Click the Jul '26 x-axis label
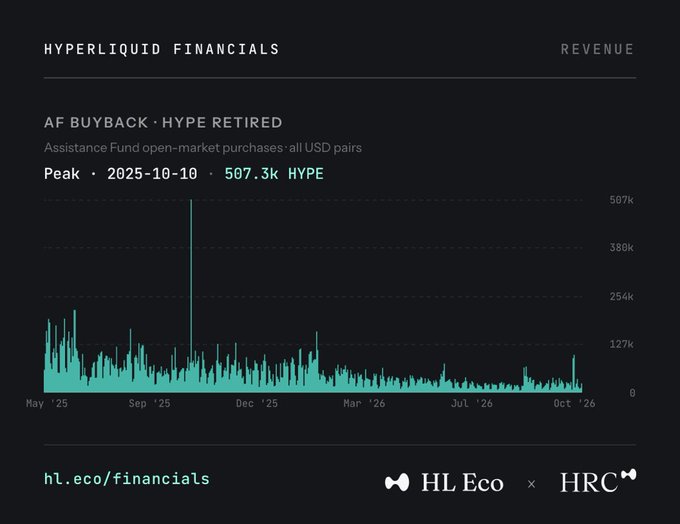The image size is (680, 524). coord(472,403)
